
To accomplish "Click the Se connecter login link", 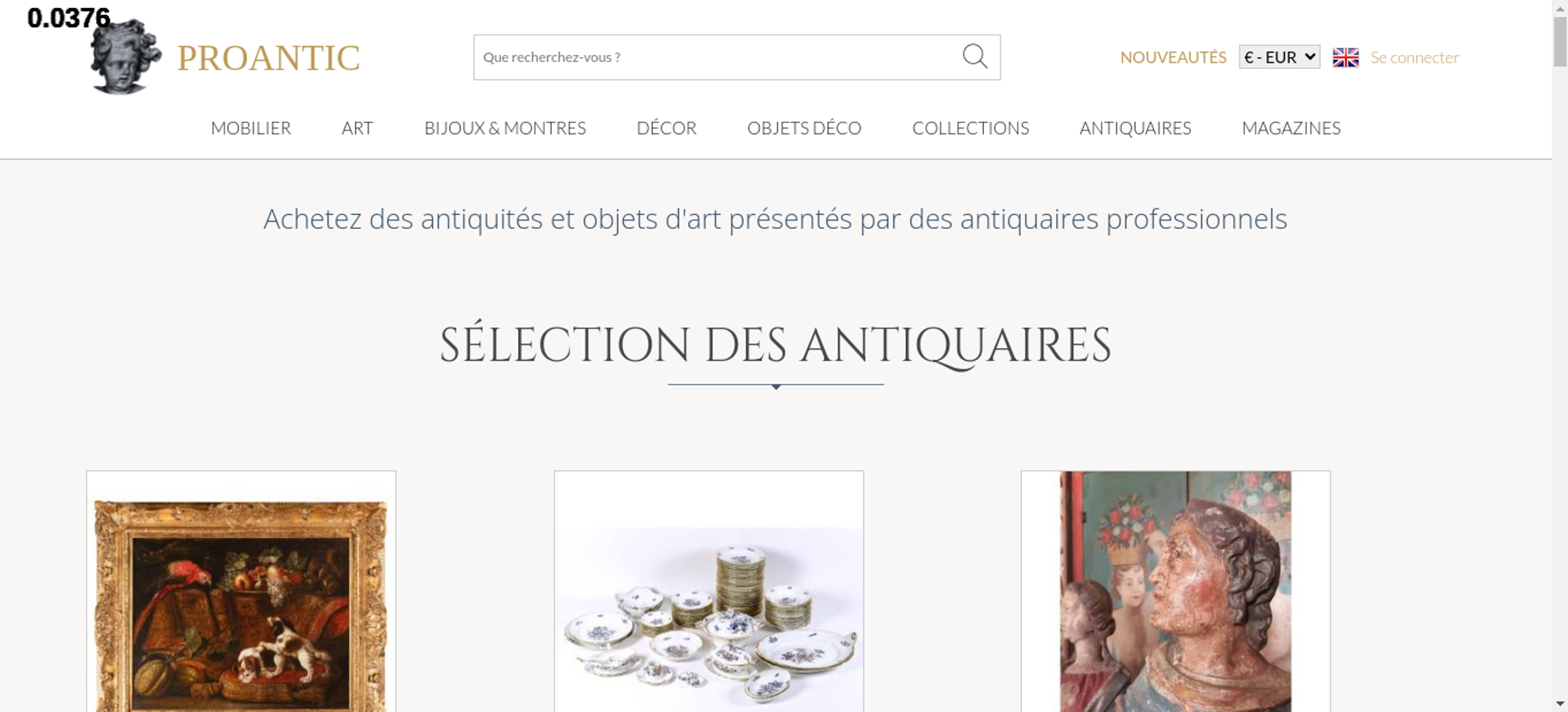I will point(1414,57).
